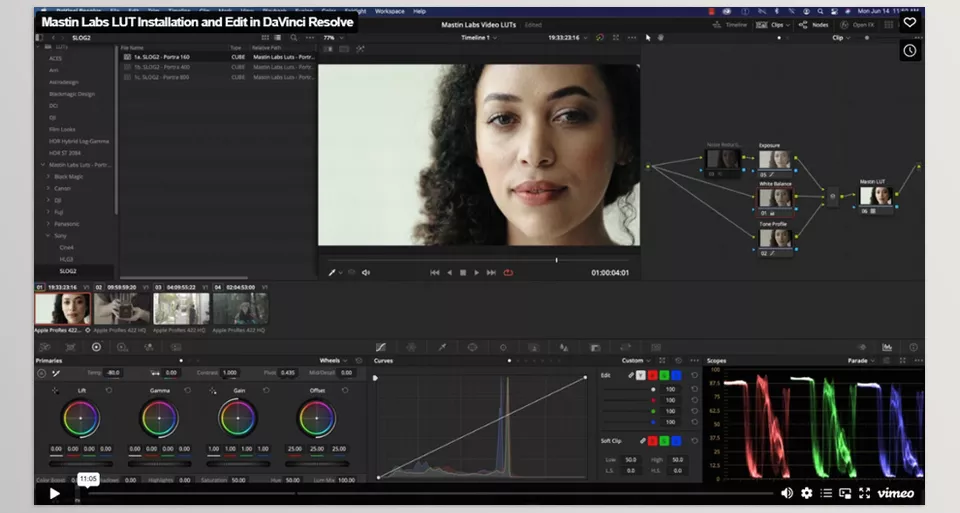Screen dimensions: 960x513
Task: Expand the Canon LUT folder
Action: pos(48,189)
